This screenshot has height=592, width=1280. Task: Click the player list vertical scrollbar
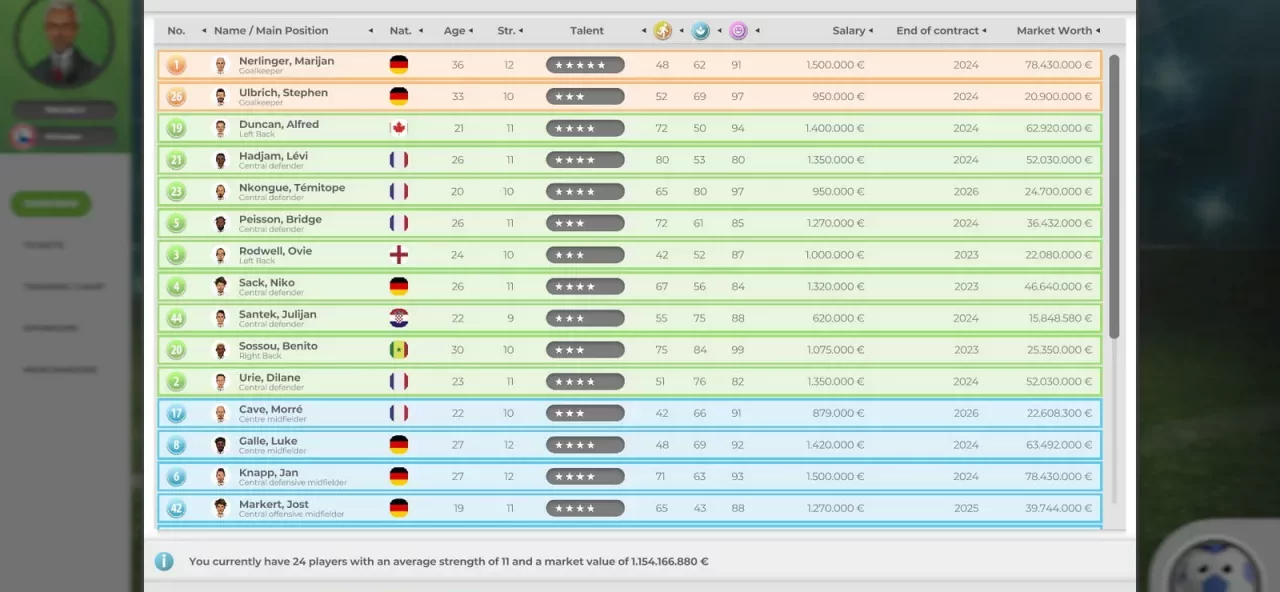[x=1114, y=195]
